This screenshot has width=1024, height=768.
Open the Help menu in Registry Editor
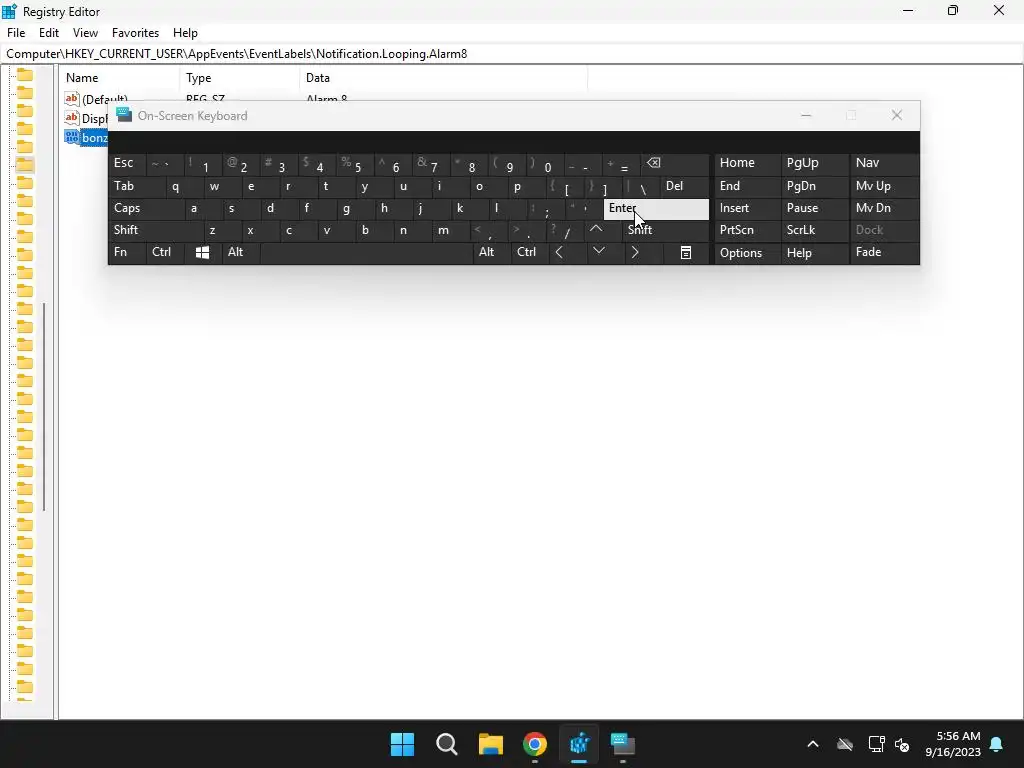coord(185,33)
